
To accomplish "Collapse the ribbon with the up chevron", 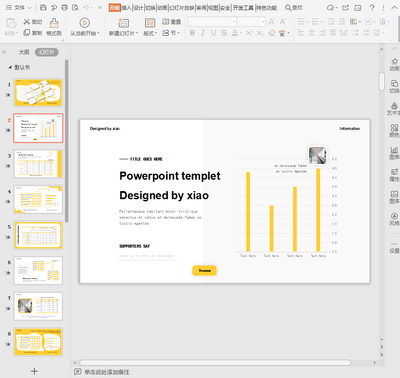I will click(394, 7).
